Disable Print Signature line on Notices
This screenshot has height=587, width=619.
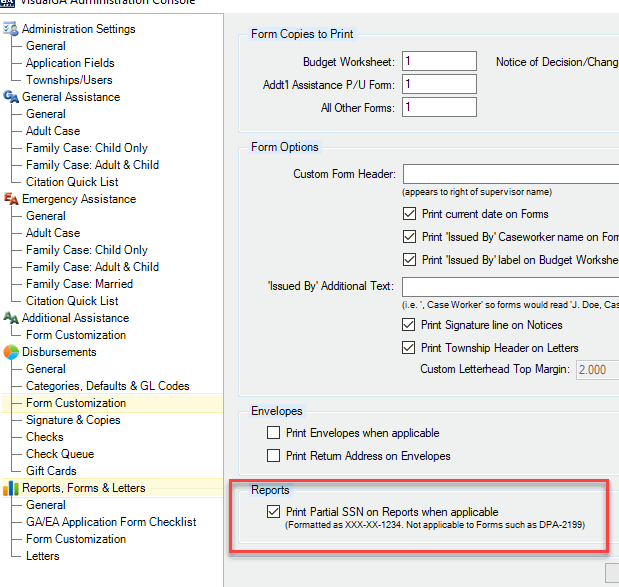click(409, 324)
